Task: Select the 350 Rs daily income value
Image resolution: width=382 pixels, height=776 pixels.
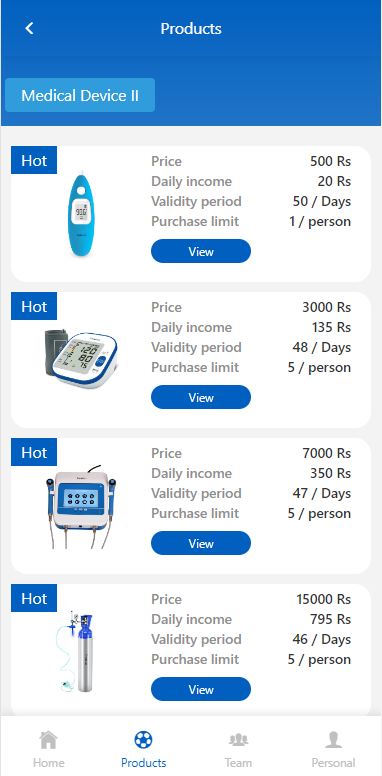Action: (331, 473)
